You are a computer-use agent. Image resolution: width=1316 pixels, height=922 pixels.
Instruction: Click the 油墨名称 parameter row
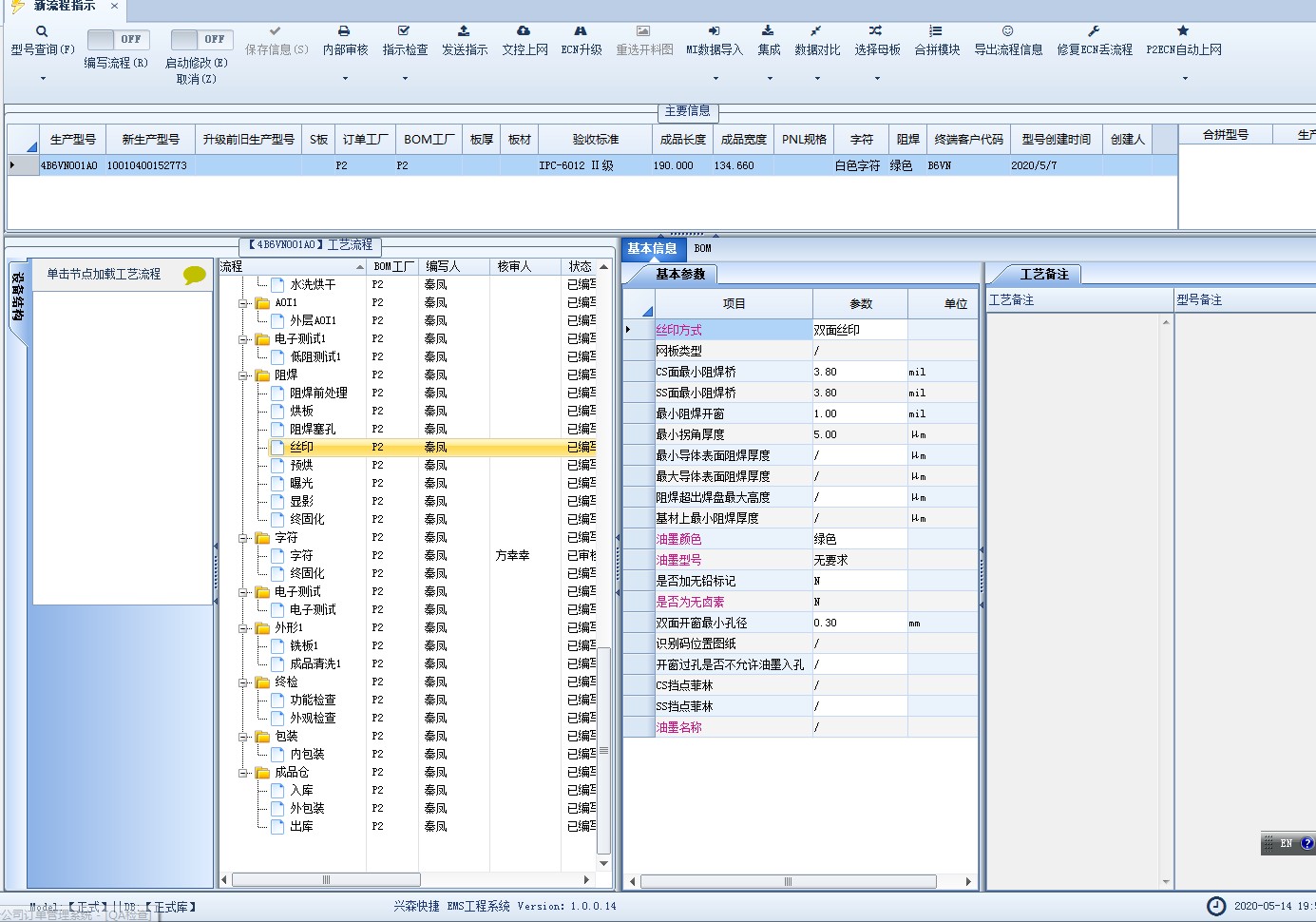pos(800,727)
